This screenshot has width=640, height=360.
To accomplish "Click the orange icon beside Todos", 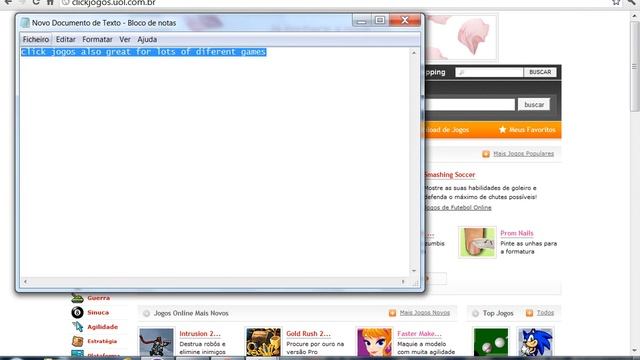I will tap(529, 313).
